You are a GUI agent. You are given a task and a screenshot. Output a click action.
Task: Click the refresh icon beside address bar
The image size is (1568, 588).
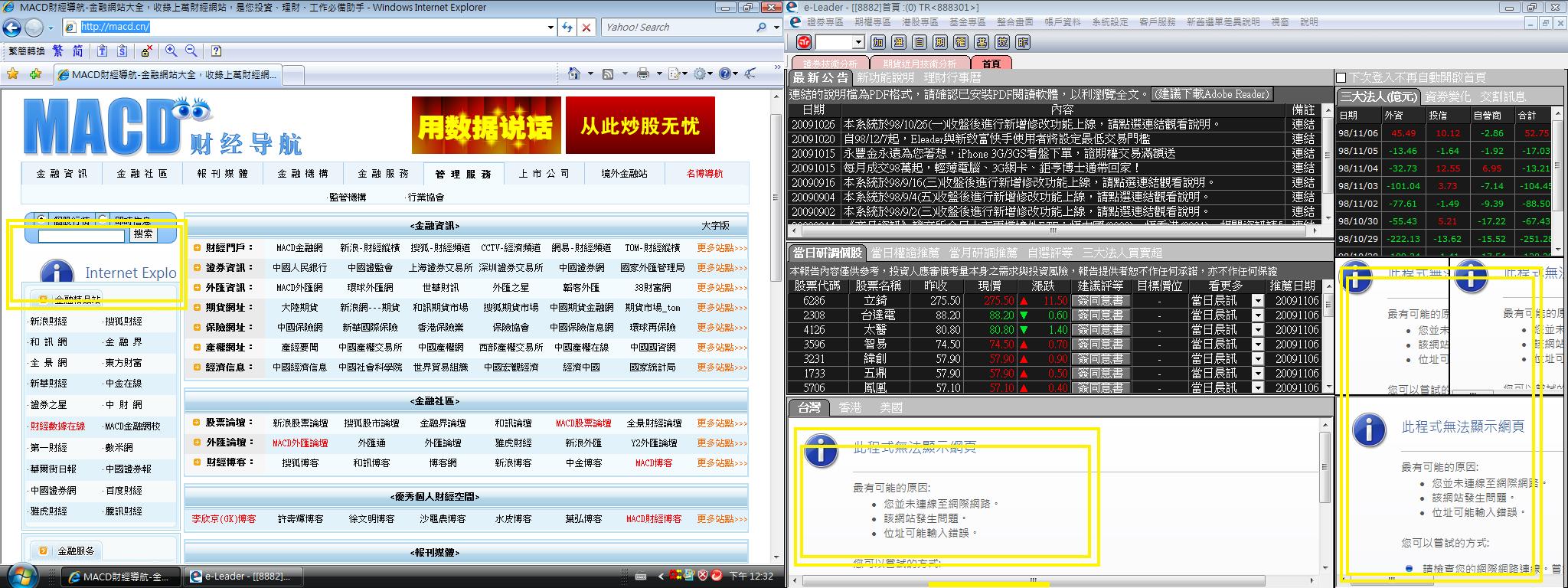[x=567, y=28]
